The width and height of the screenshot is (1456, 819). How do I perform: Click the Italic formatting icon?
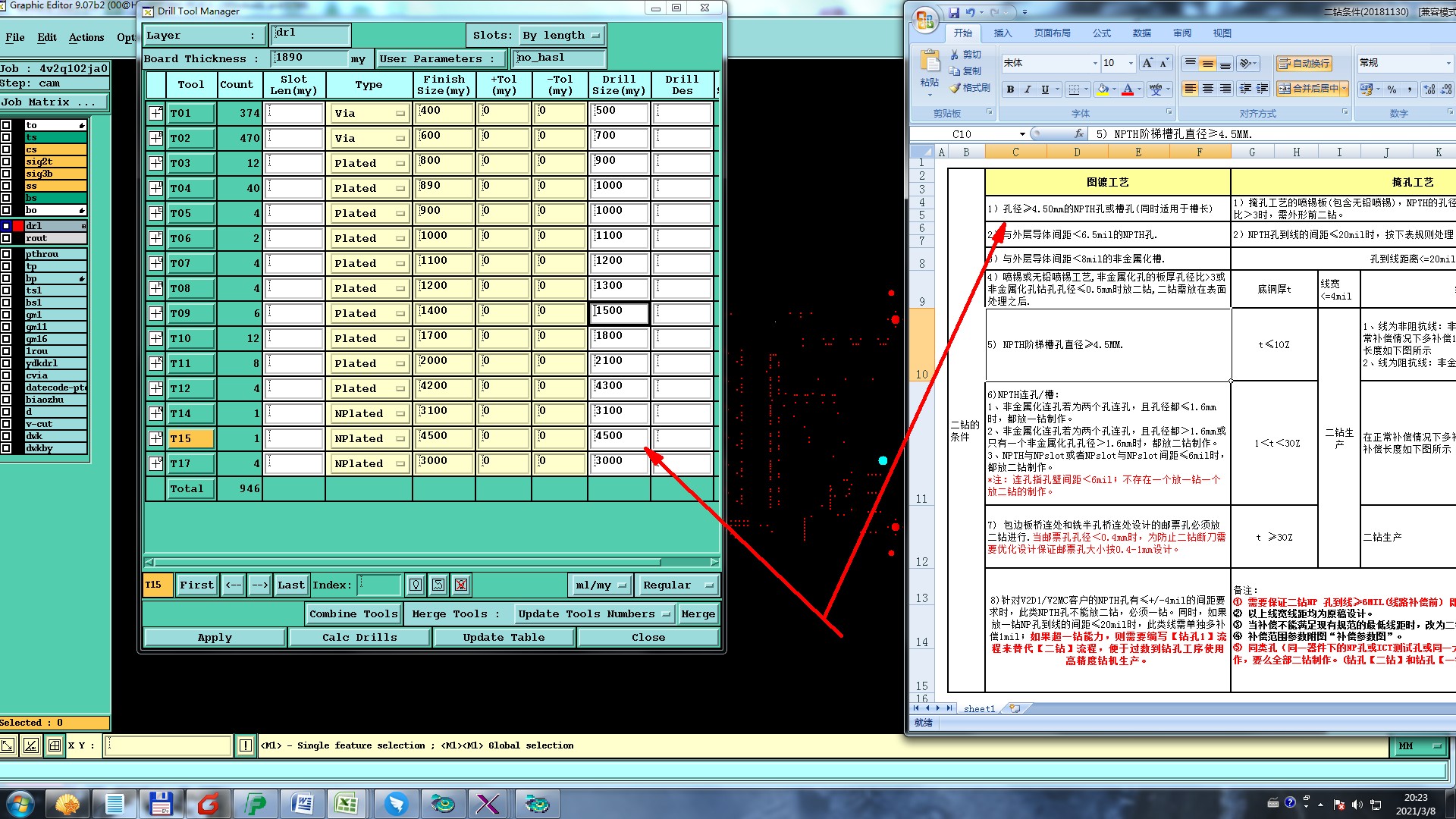point(1028,89)
